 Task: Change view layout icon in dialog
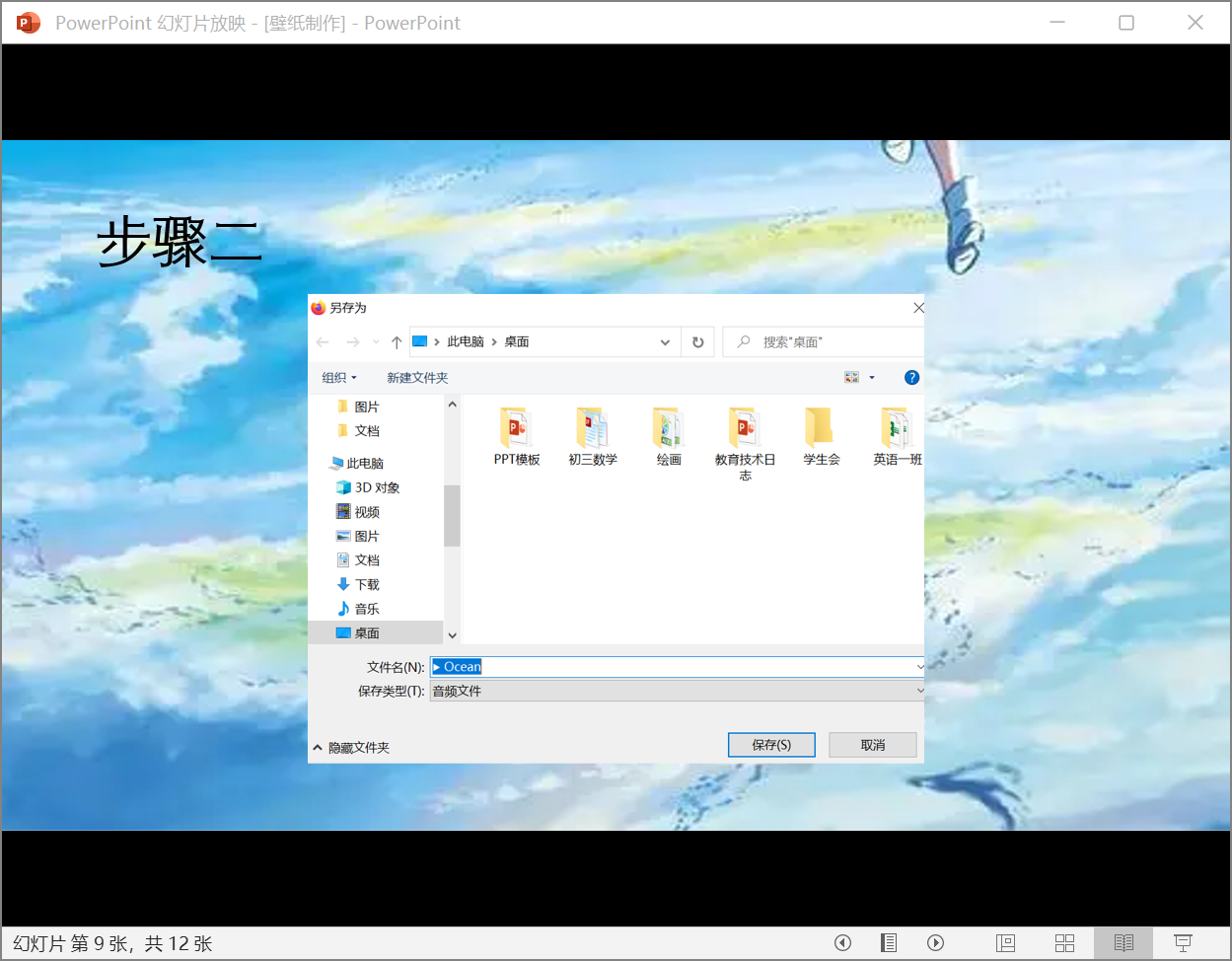(x=852, y=377)
